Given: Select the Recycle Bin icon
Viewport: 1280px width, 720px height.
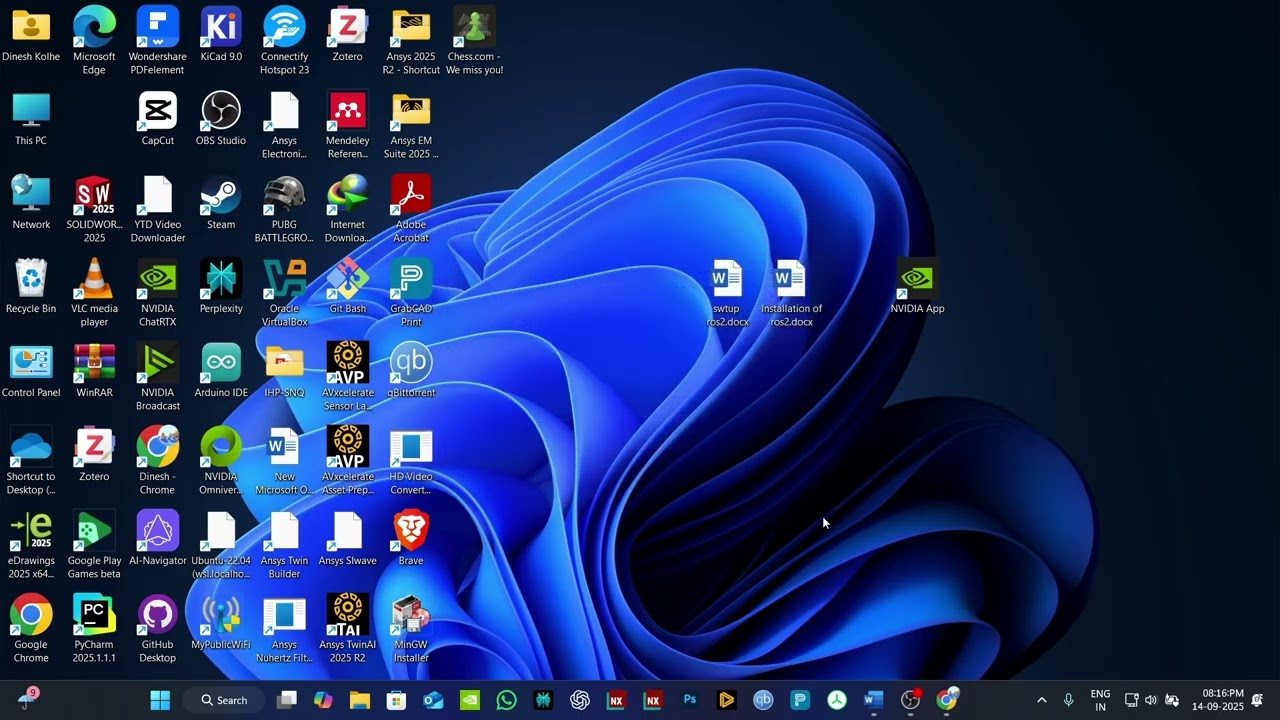Looking at the screenshot, I should [x=31, y=288].
